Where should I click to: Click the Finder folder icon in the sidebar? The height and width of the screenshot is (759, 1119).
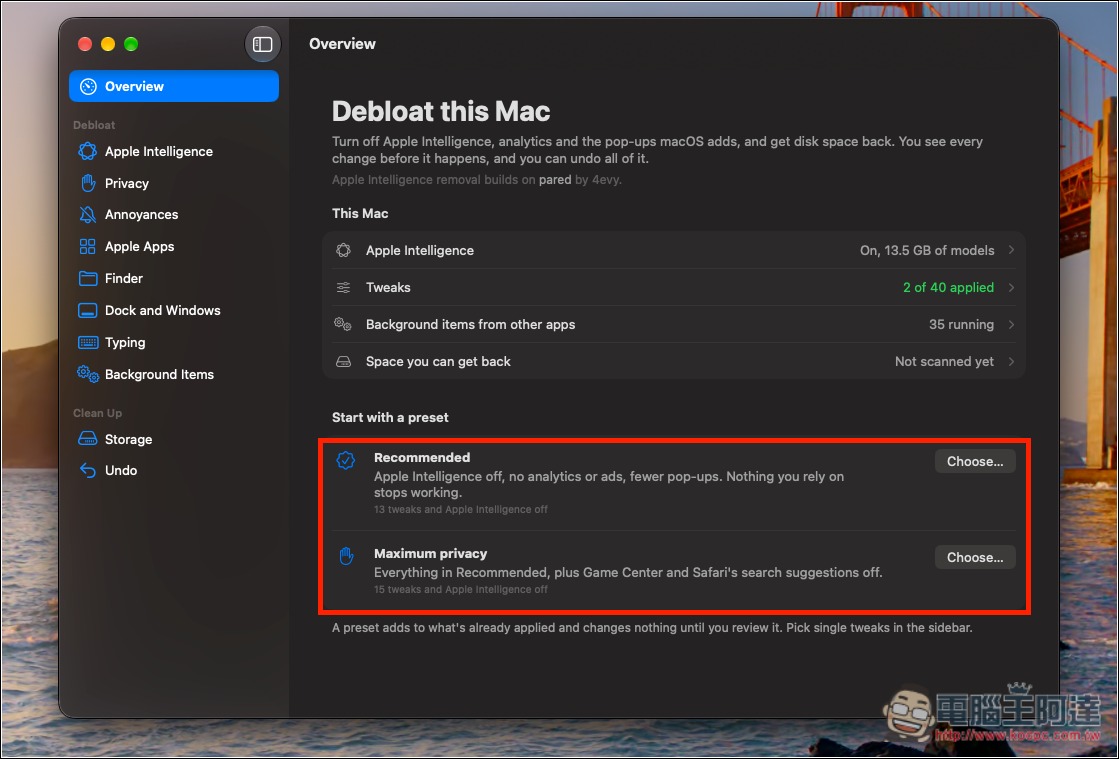click(x=88, y=278)
